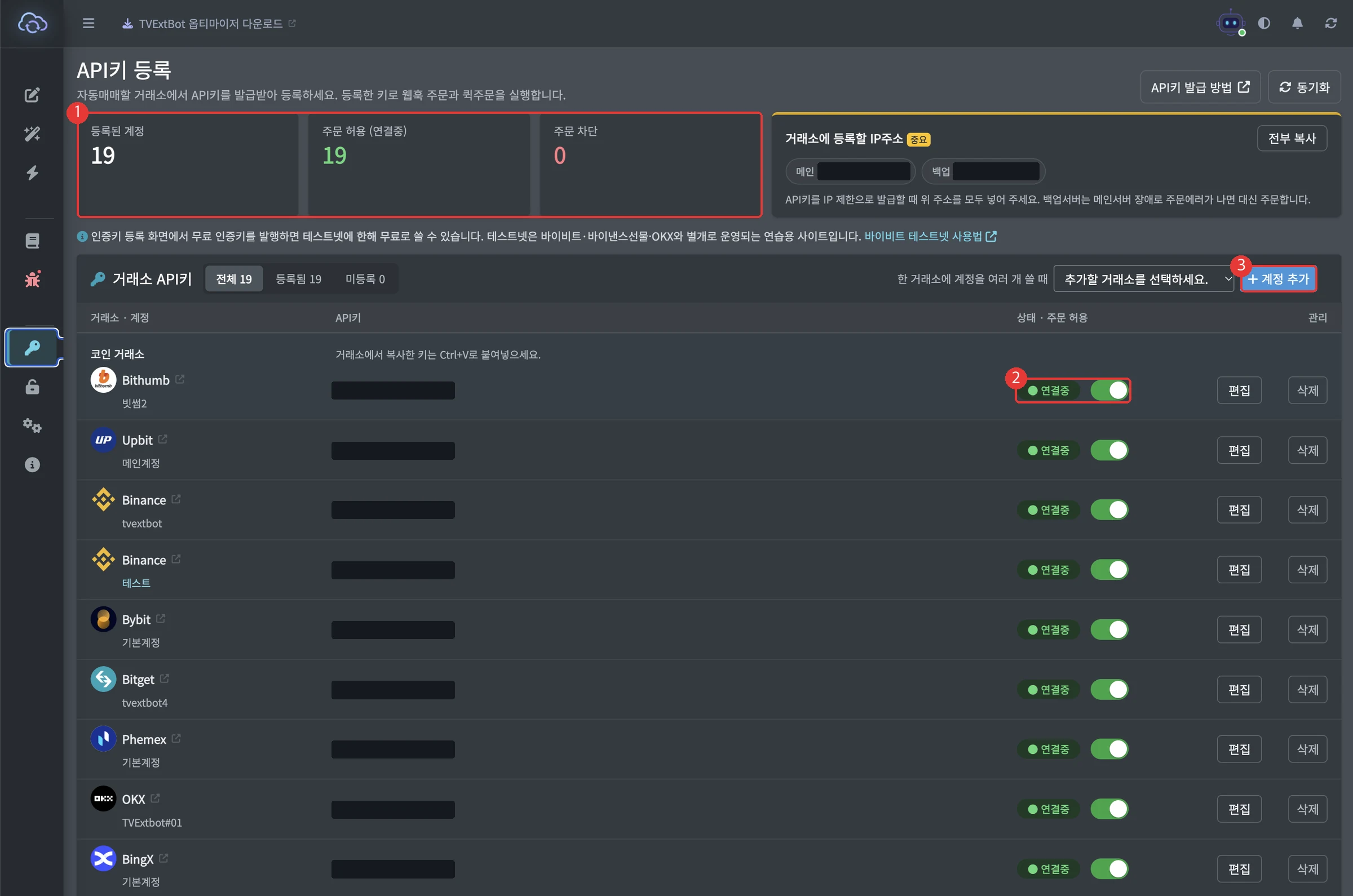1353x896 pixels.
Task: Switch to the 전체 19 tab
Action: tap(235, 279)
